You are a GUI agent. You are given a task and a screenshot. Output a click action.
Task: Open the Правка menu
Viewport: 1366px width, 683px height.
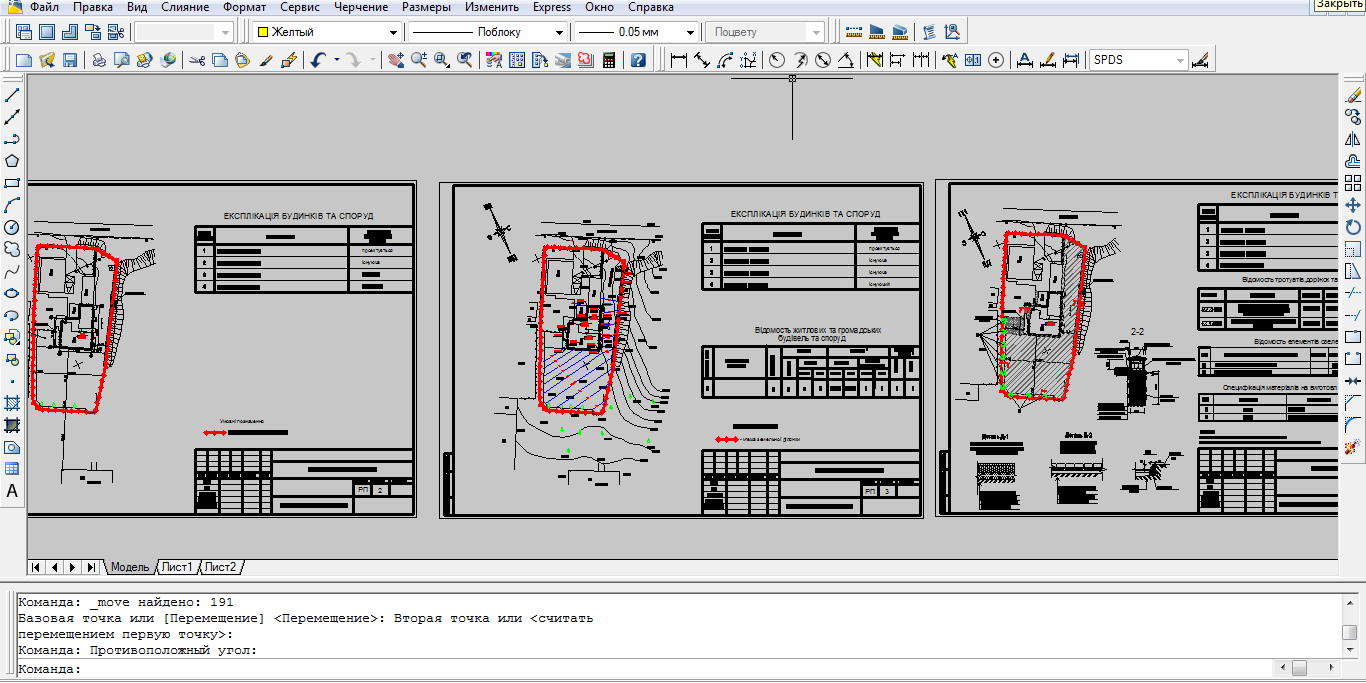pos(94,7)
